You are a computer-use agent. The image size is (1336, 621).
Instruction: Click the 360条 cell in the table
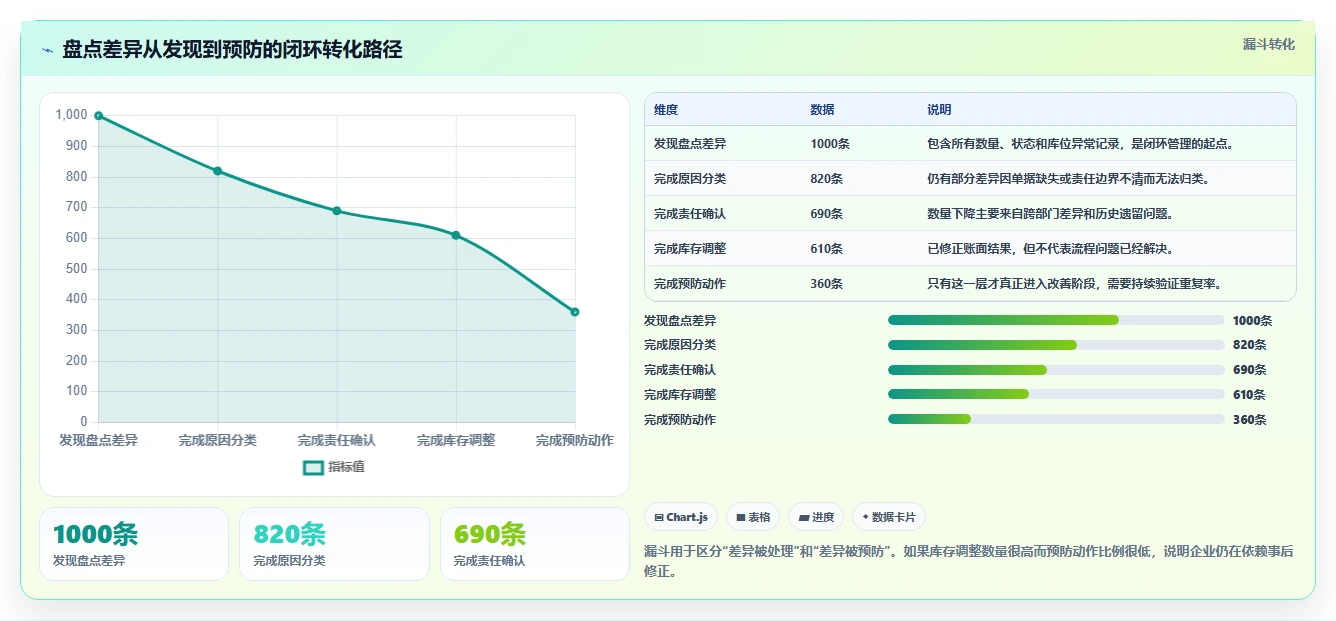click(x=827, y=284)
